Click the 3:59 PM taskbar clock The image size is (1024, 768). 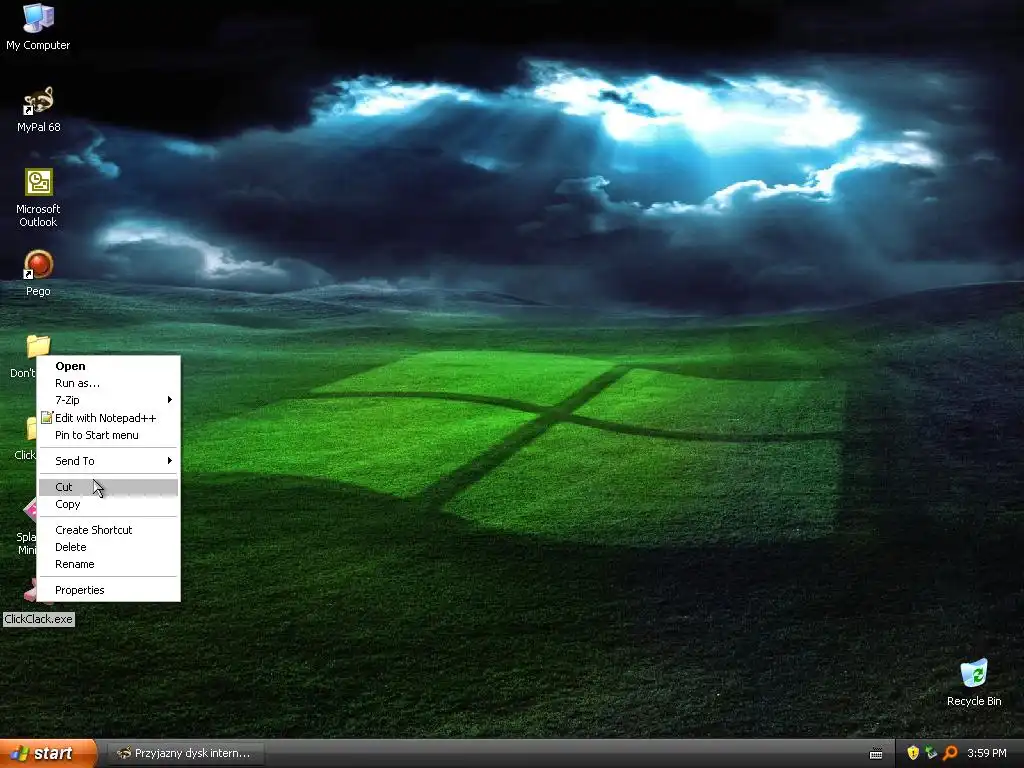click(987, 754)
